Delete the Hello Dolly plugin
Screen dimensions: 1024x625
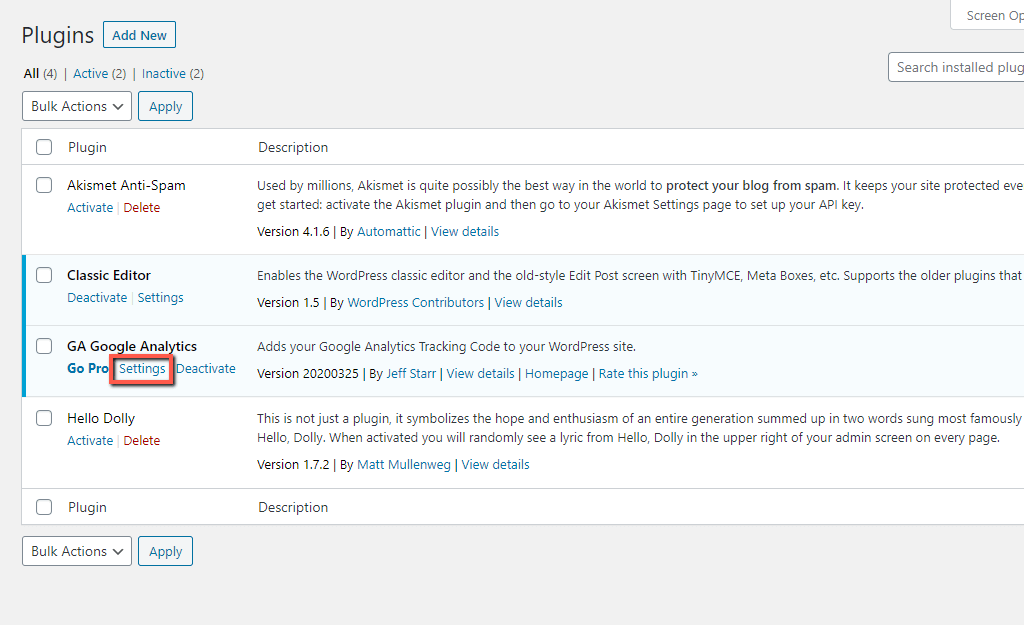(x=142, y=441)
